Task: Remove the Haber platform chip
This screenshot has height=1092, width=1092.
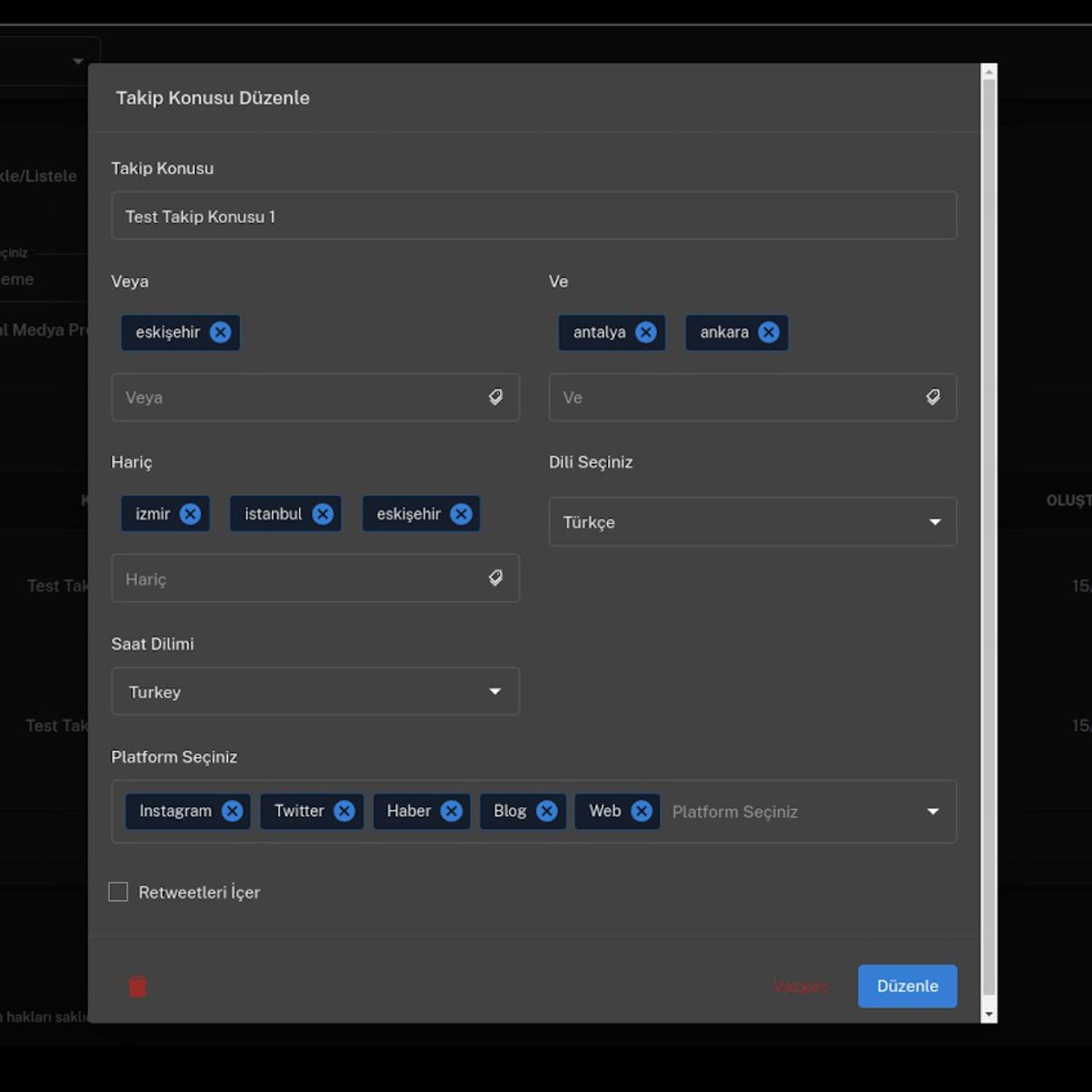Action: [451, 811]
